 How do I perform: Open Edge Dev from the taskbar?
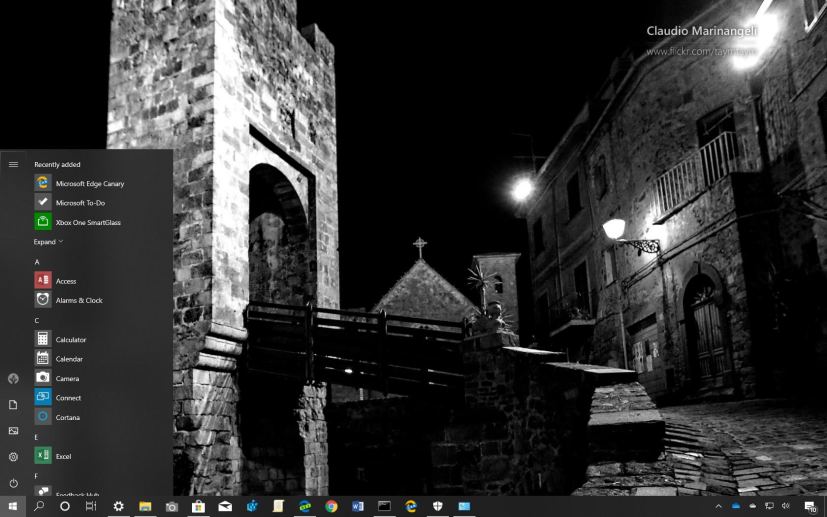[305, 506]
